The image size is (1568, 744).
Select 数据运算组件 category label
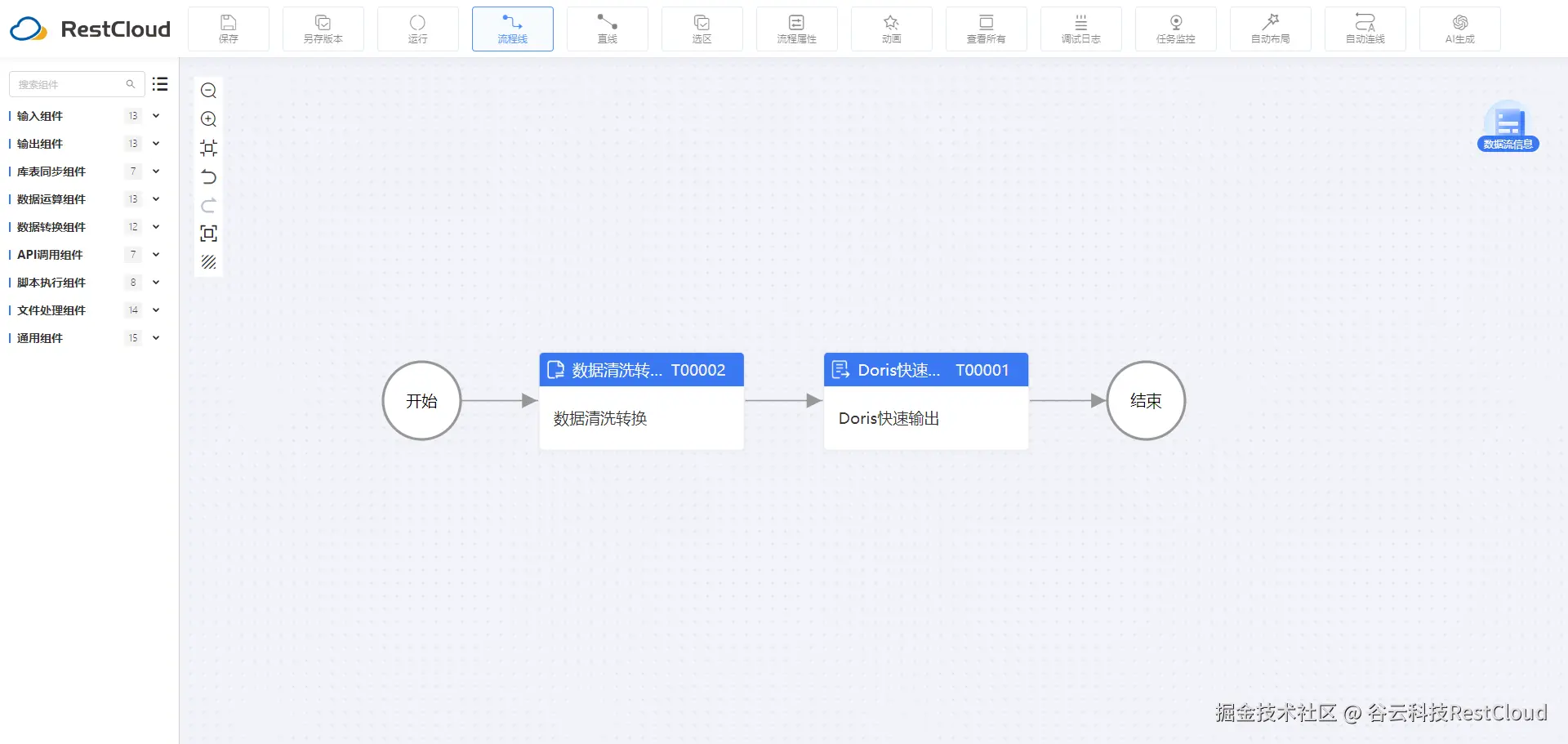click(x=51, y=199)
